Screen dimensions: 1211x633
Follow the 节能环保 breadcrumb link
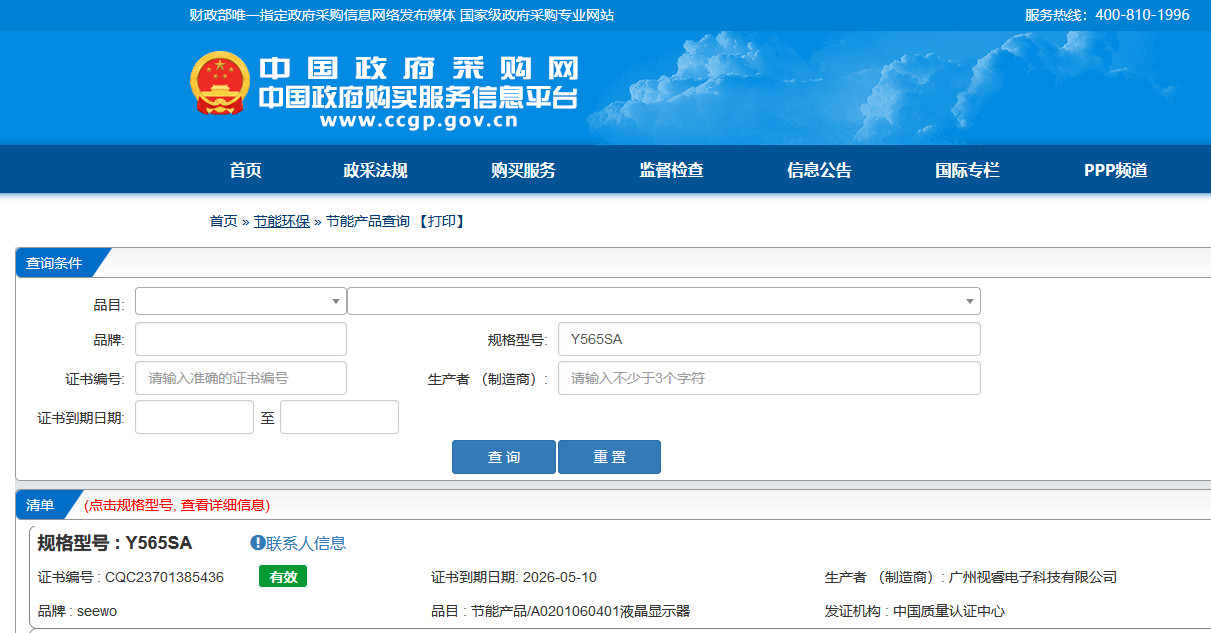[281, 221]
